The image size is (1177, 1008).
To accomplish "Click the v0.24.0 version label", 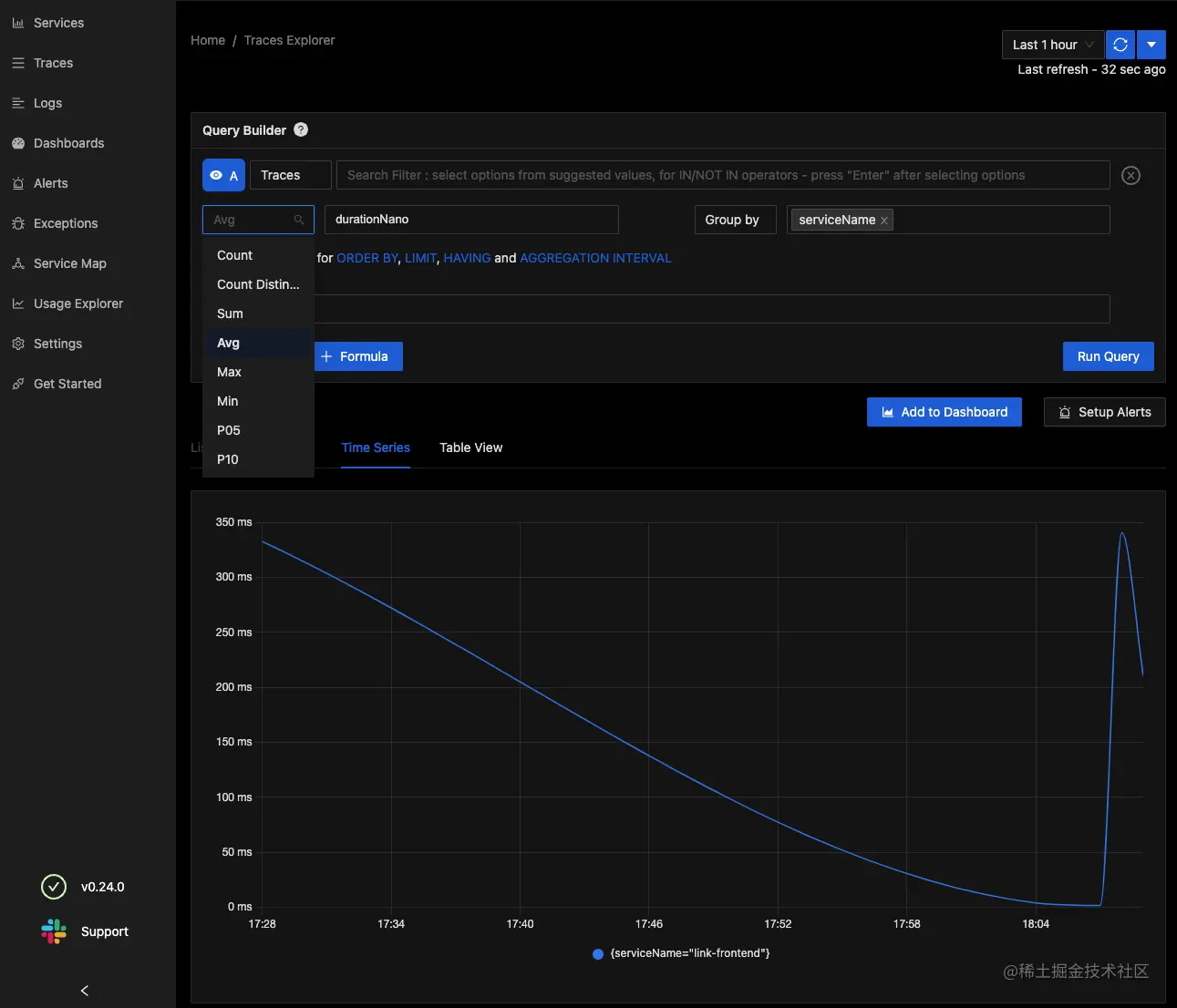I will [103, 887].
